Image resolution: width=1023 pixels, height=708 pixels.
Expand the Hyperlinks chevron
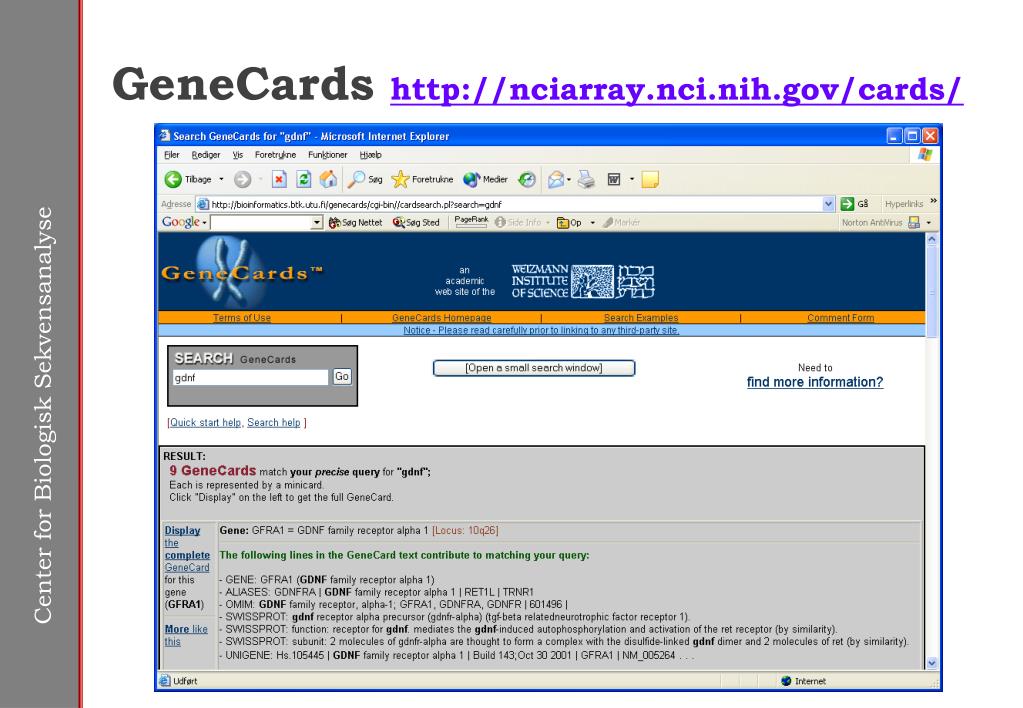click(934, 201)
